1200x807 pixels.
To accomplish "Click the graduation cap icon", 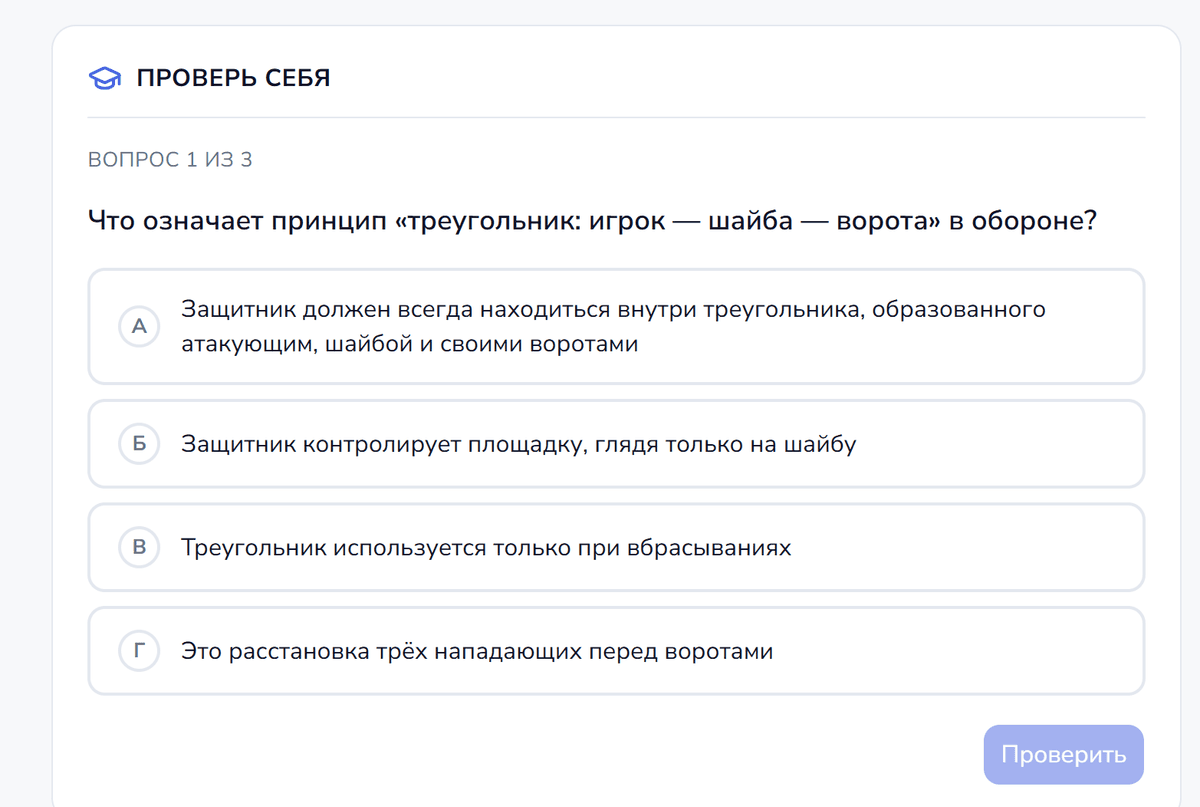I will pos(104,77).
